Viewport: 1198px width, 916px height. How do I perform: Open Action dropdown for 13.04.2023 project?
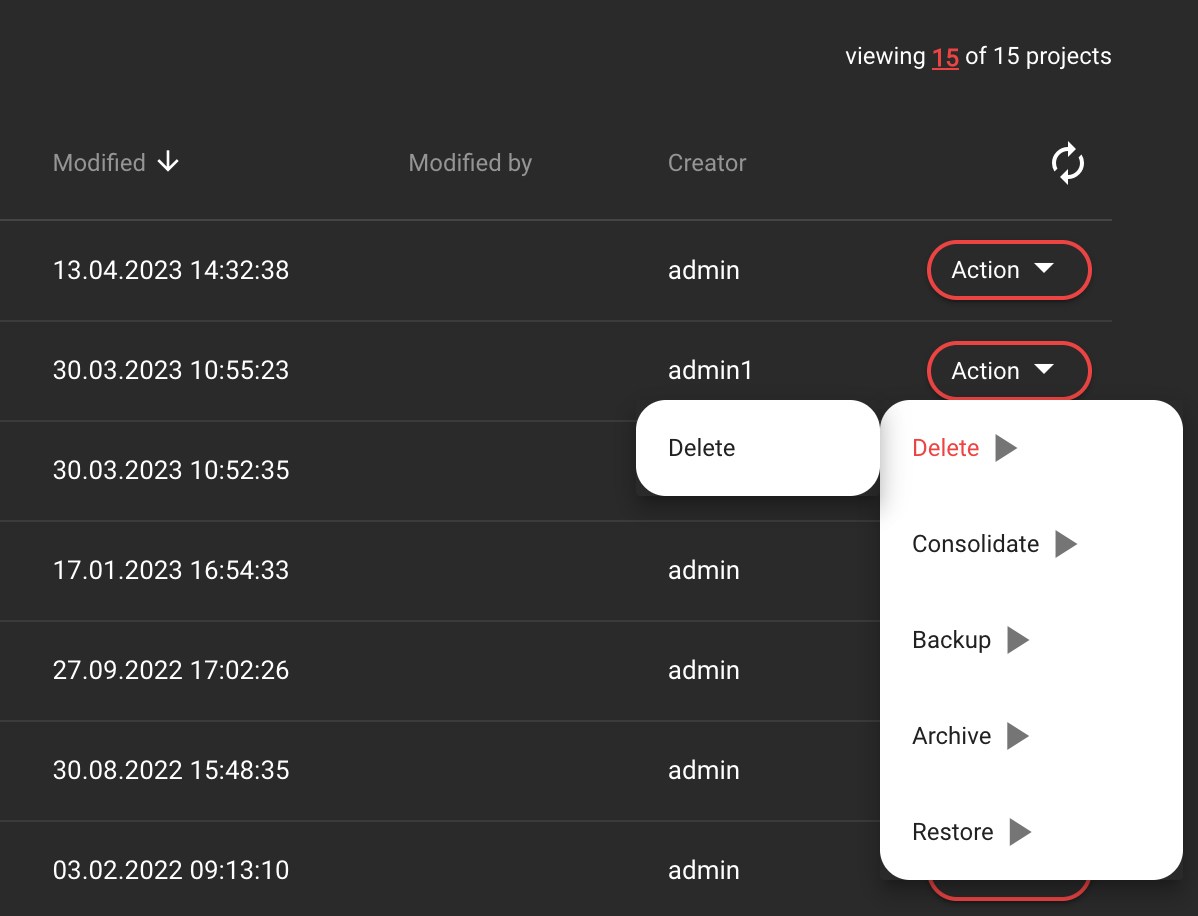click(x=1009, y=270)
